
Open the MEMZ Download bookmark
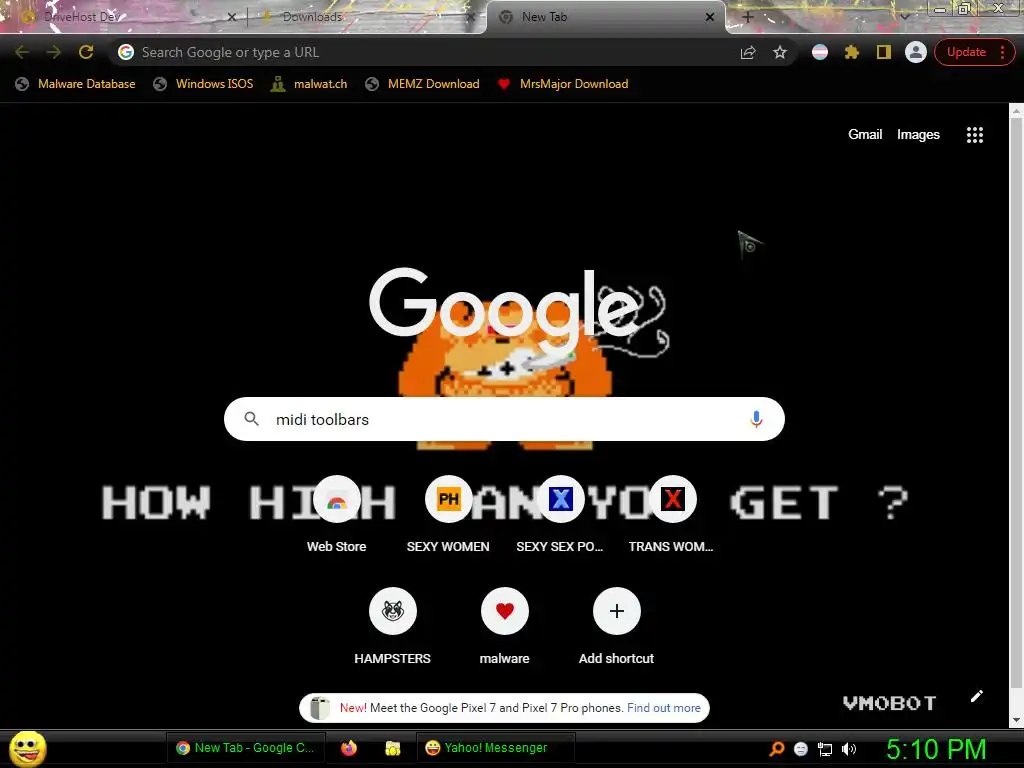[x=423, y=84]
